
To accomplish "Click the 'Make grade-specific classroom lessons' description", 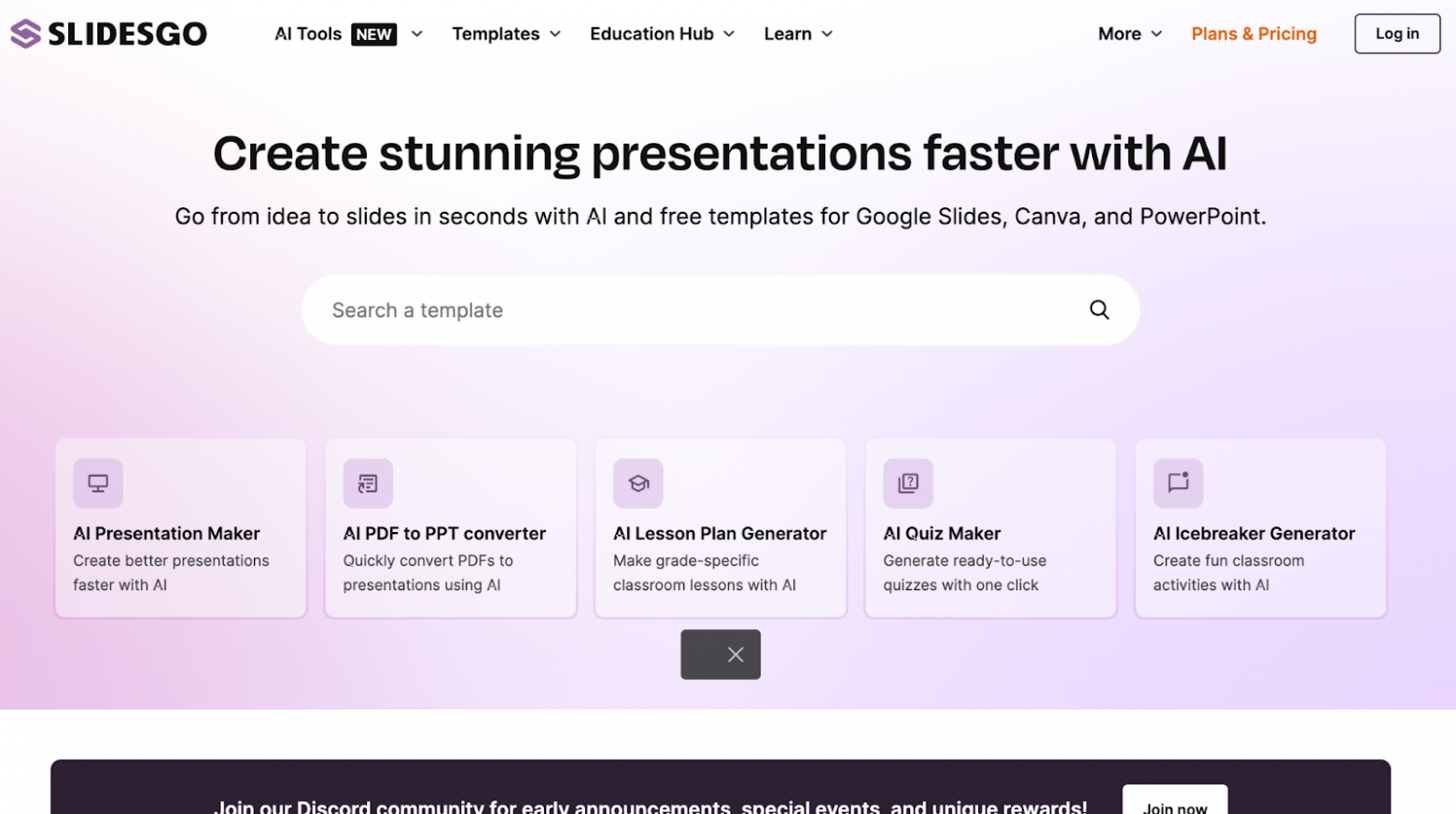I will (705, 573).
